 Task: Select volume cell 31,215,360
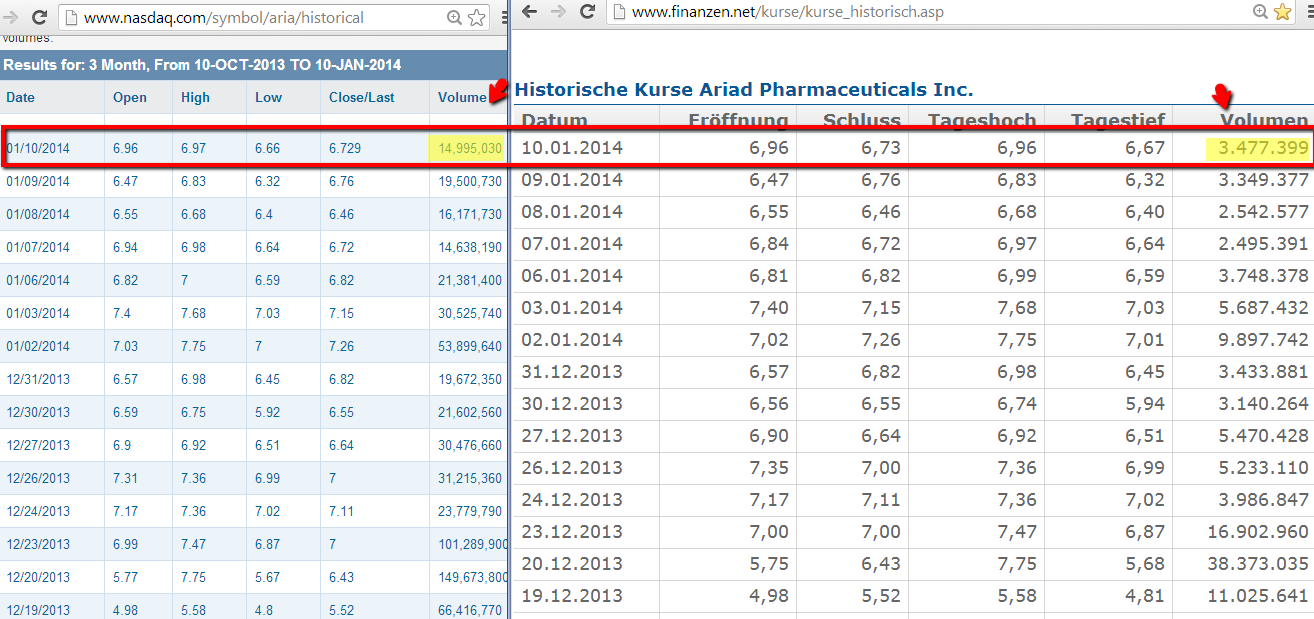[x=470, y=478]
